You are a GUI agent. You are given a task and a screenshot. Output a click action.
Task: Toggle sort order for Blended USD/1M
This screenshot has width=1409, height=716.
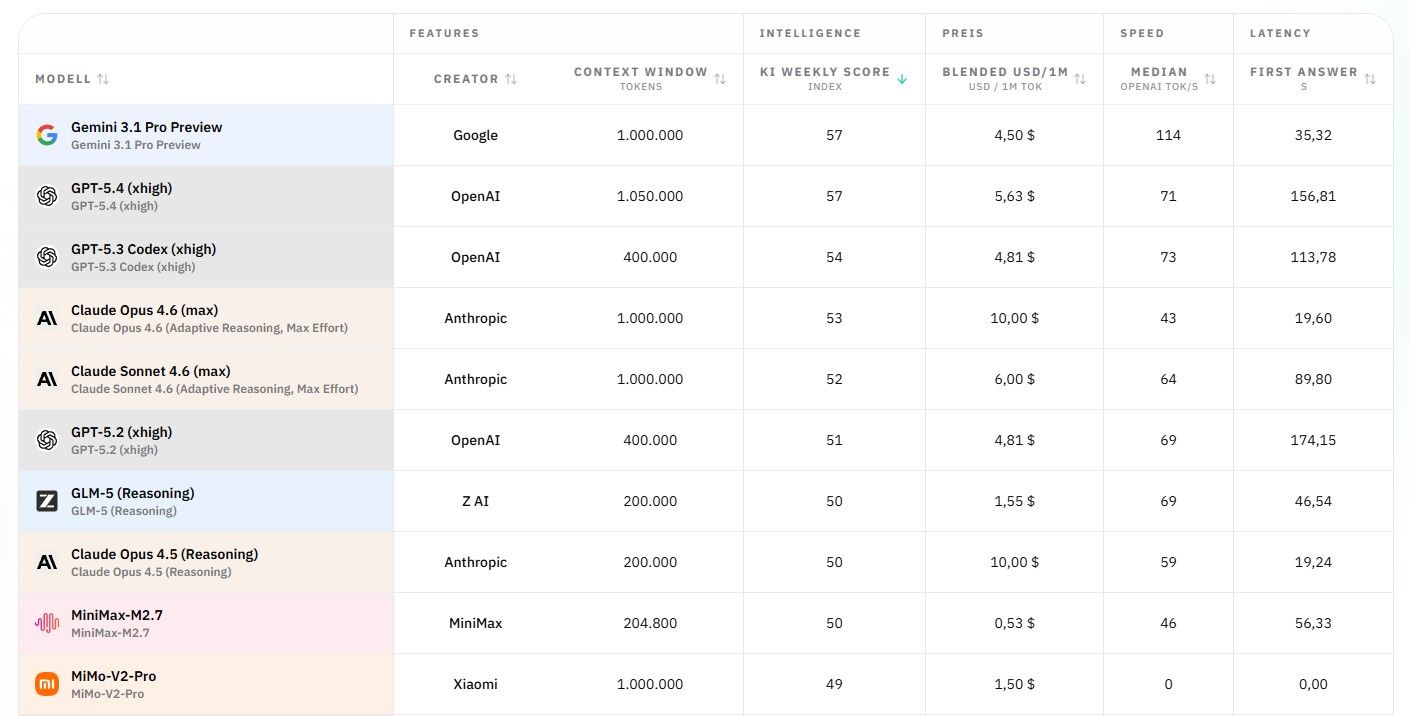click(1080, 79)
